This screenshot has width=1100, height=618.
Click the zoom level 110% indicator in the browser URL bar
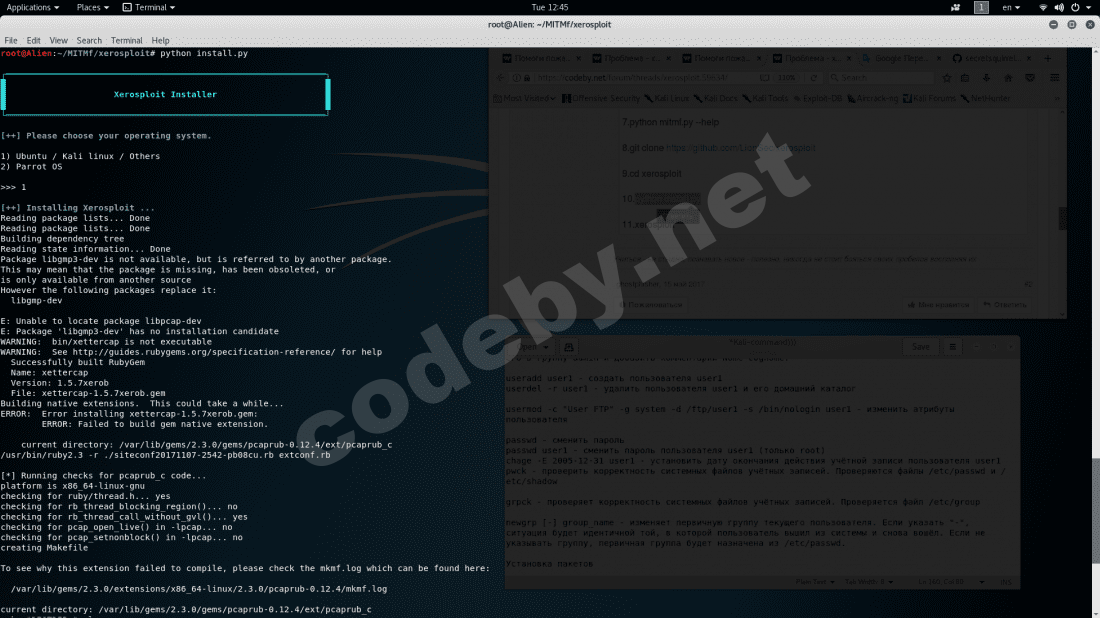(x=786, y=78)
